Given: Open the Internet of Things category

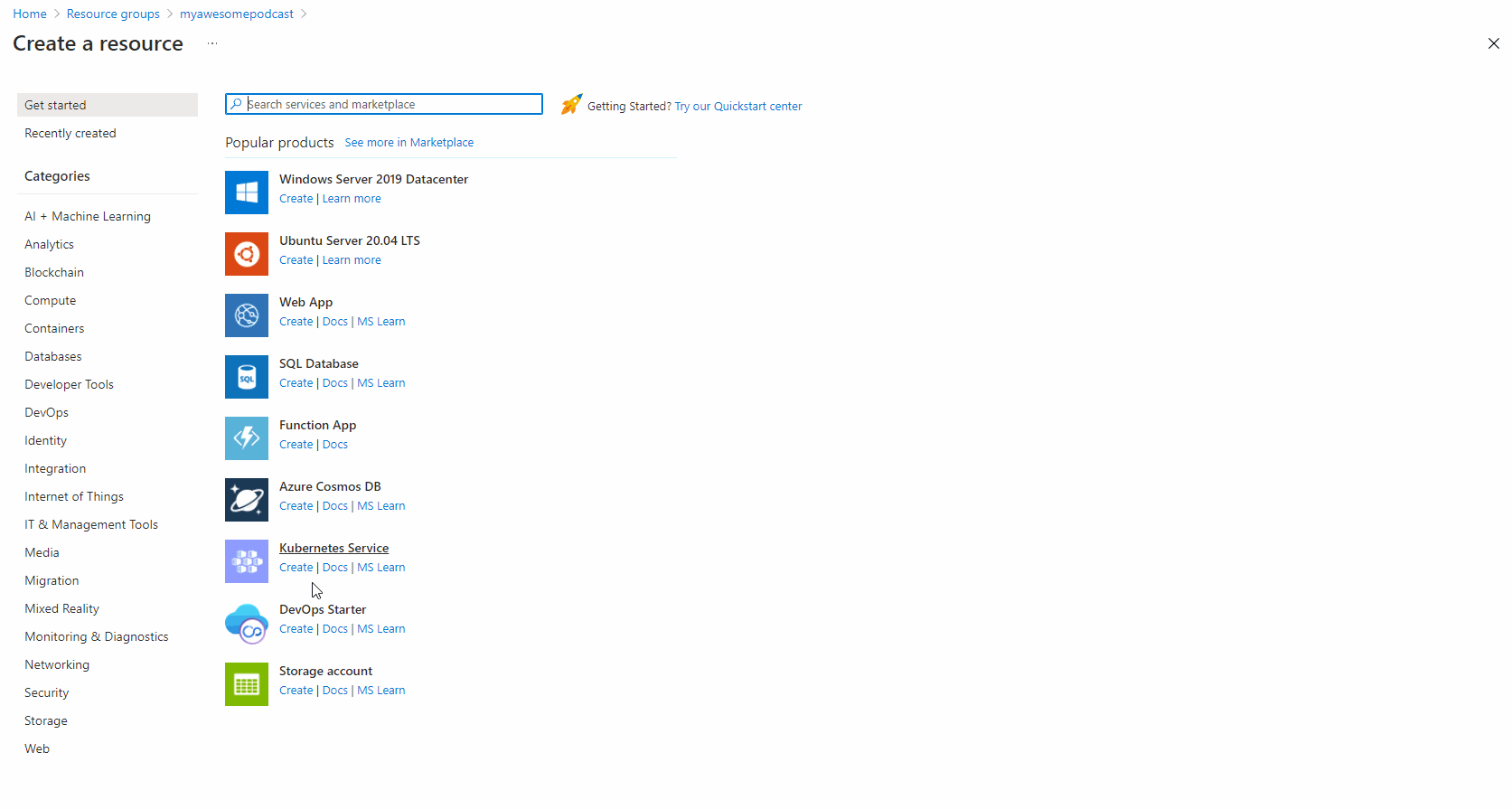Looking at the screenshot, I should pos(74,496).
